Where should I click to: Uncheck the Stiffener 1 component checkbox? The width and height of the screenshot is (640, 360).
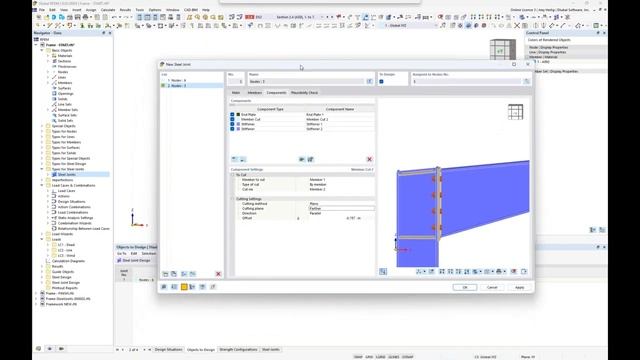tap(232, 124)
